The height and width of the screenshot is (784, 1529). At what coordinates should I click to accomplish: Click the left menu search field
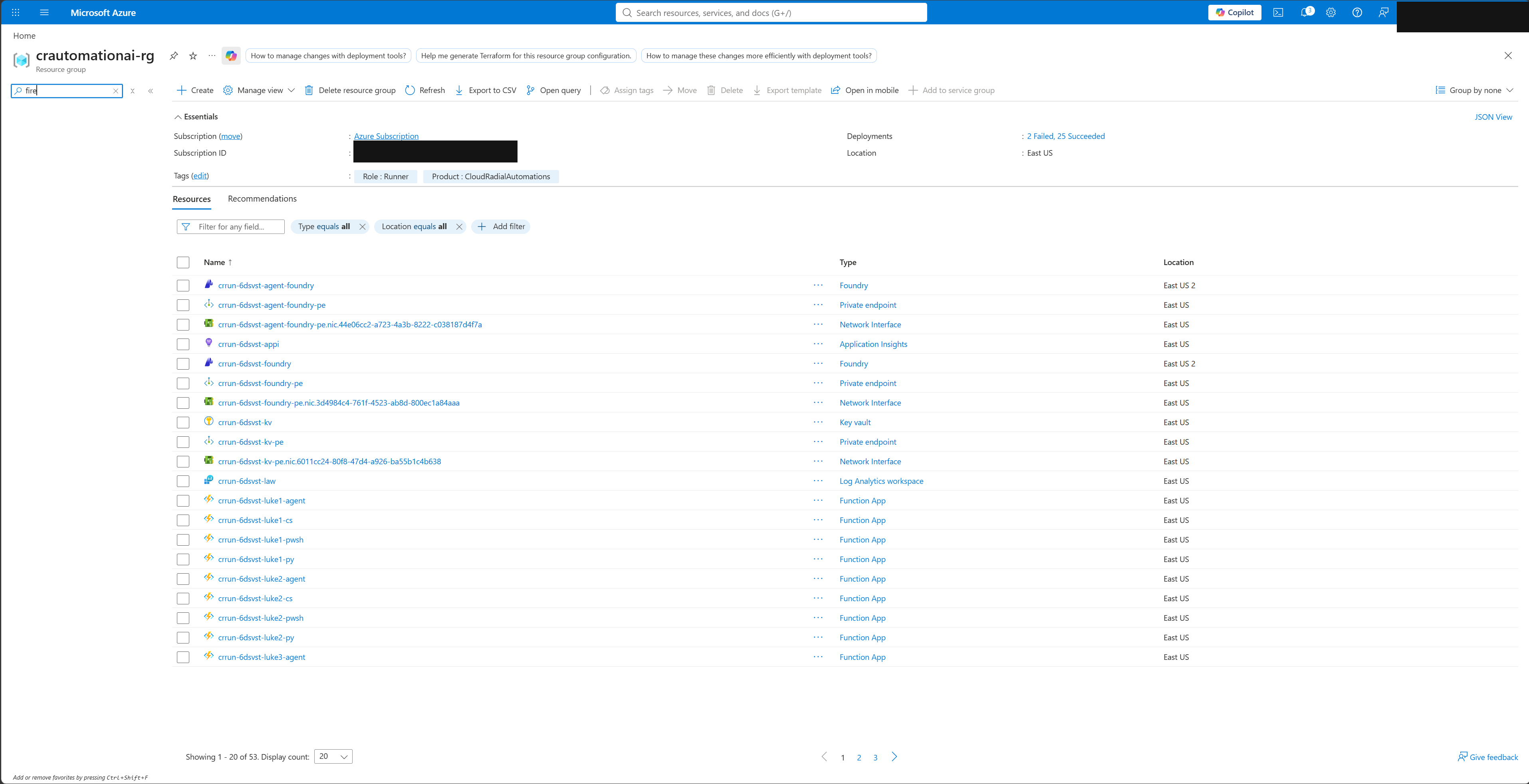point(67,91)
